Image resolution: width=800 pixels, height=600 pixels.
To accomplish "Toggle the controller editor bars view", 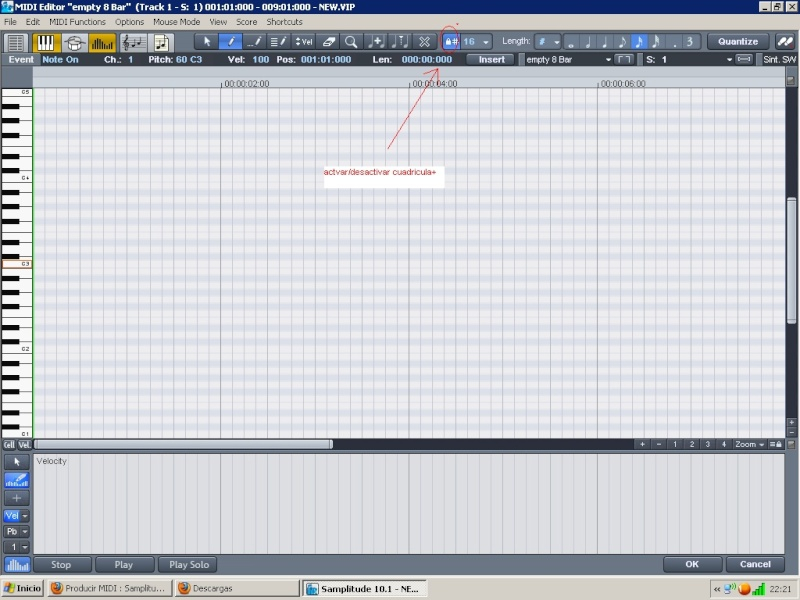I will [x=102, y=42].
